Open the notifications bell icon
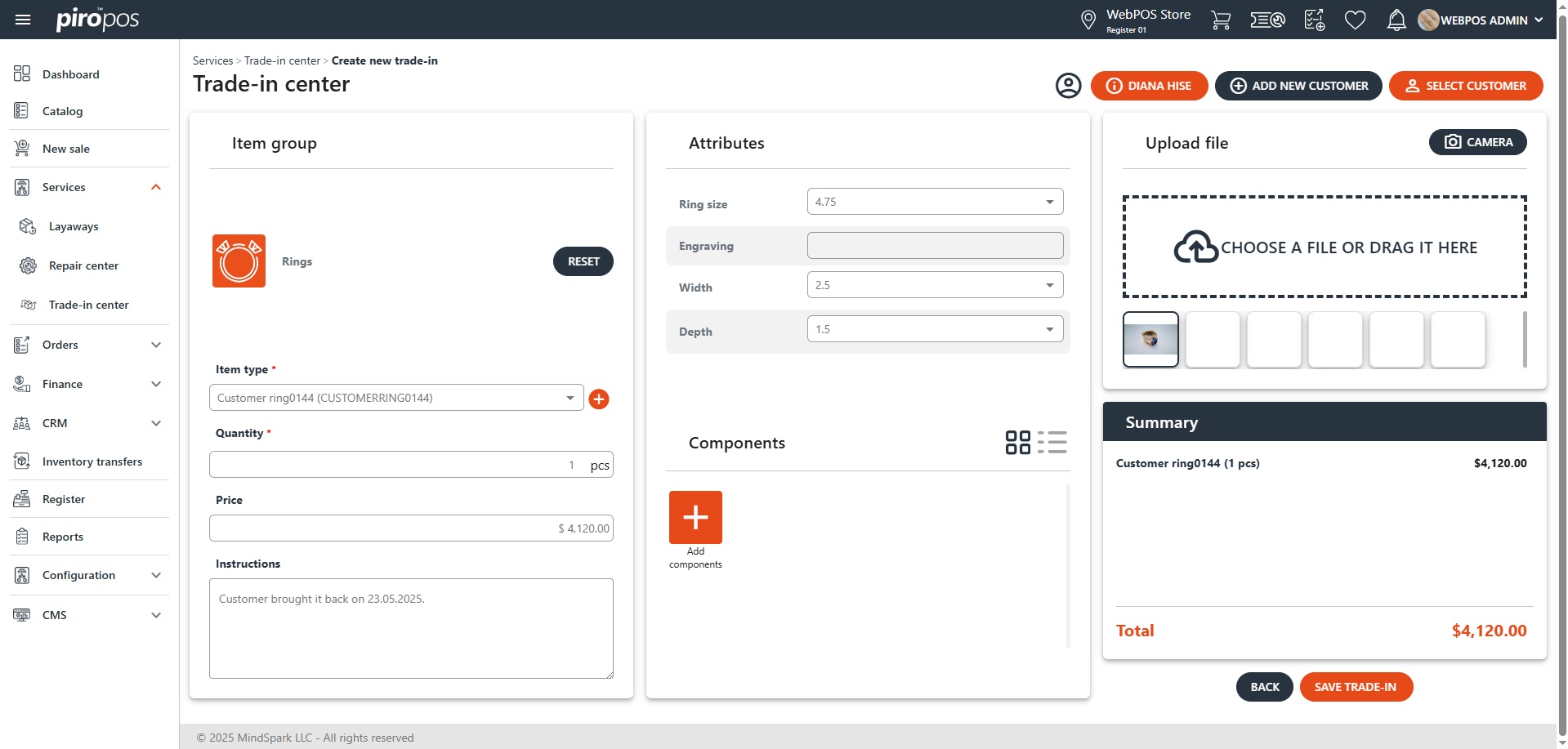The height and width of the screenshot is (749, 1568). pos(1396,20)
